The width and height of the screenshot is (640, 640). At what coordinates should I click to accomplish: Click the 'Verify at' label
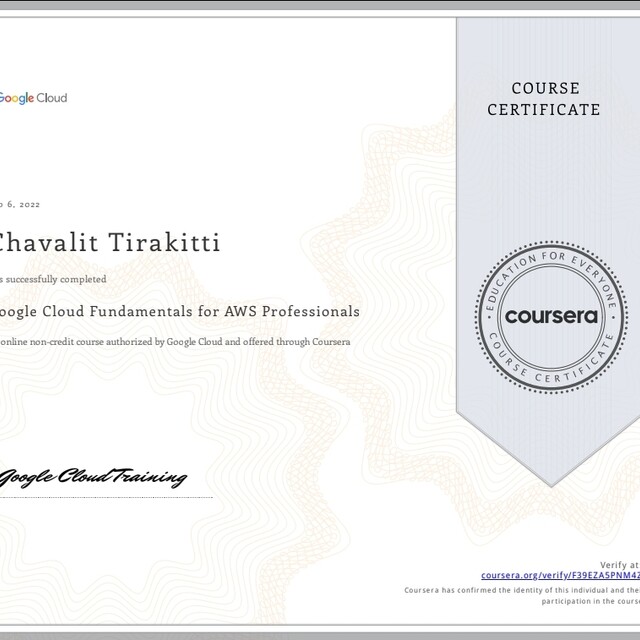point(620,565)
